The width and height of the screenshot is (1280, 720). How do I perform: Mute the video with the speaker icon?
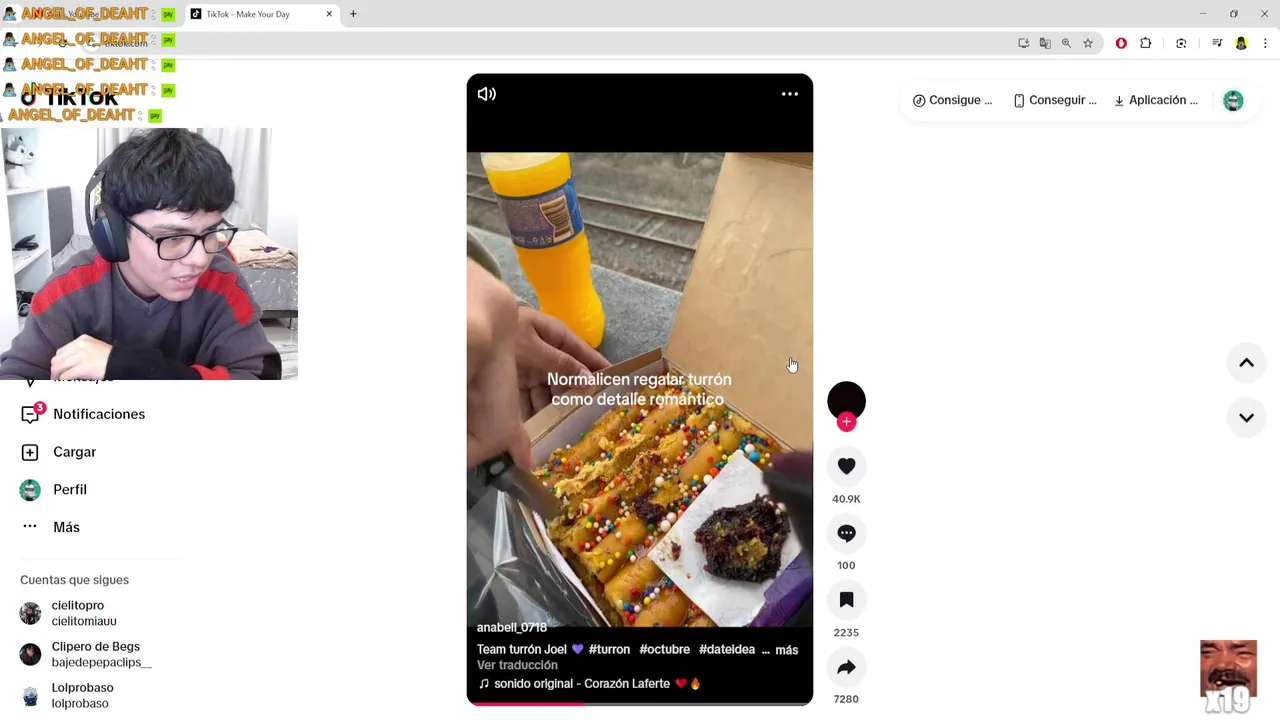click(x=487, y=94)
